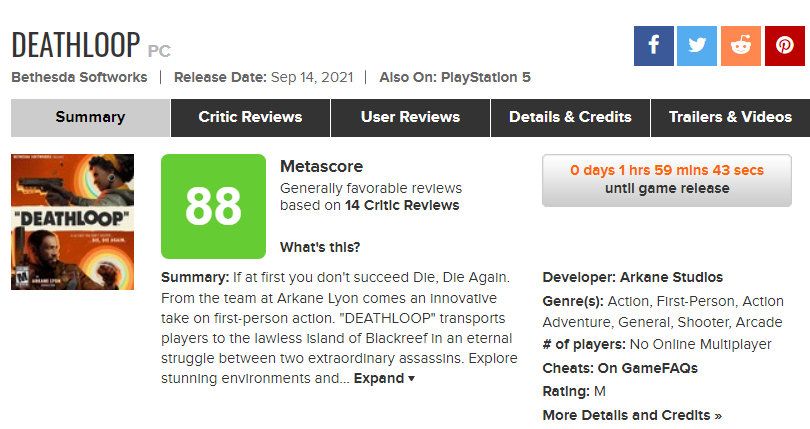810x429 pixels.
Task: Switch to the Critic Reviews tab
Action: (250, 117)
